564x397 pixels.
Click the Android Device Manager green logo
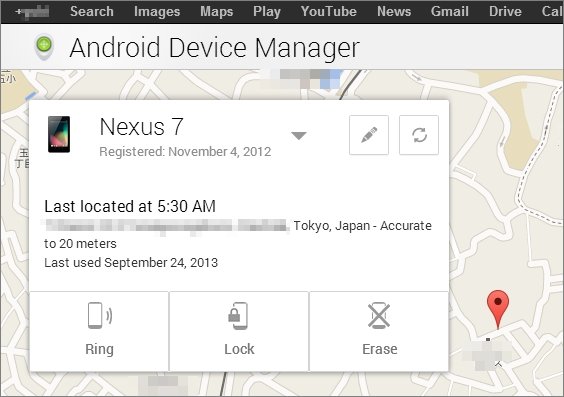click(x=44, y=46)
